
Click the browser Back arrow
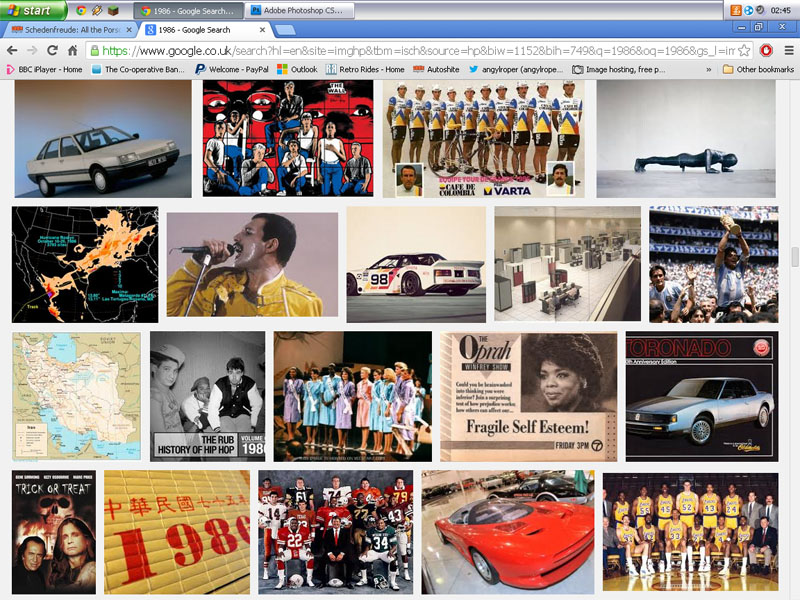pyautogui.click(x=12, y=50)
